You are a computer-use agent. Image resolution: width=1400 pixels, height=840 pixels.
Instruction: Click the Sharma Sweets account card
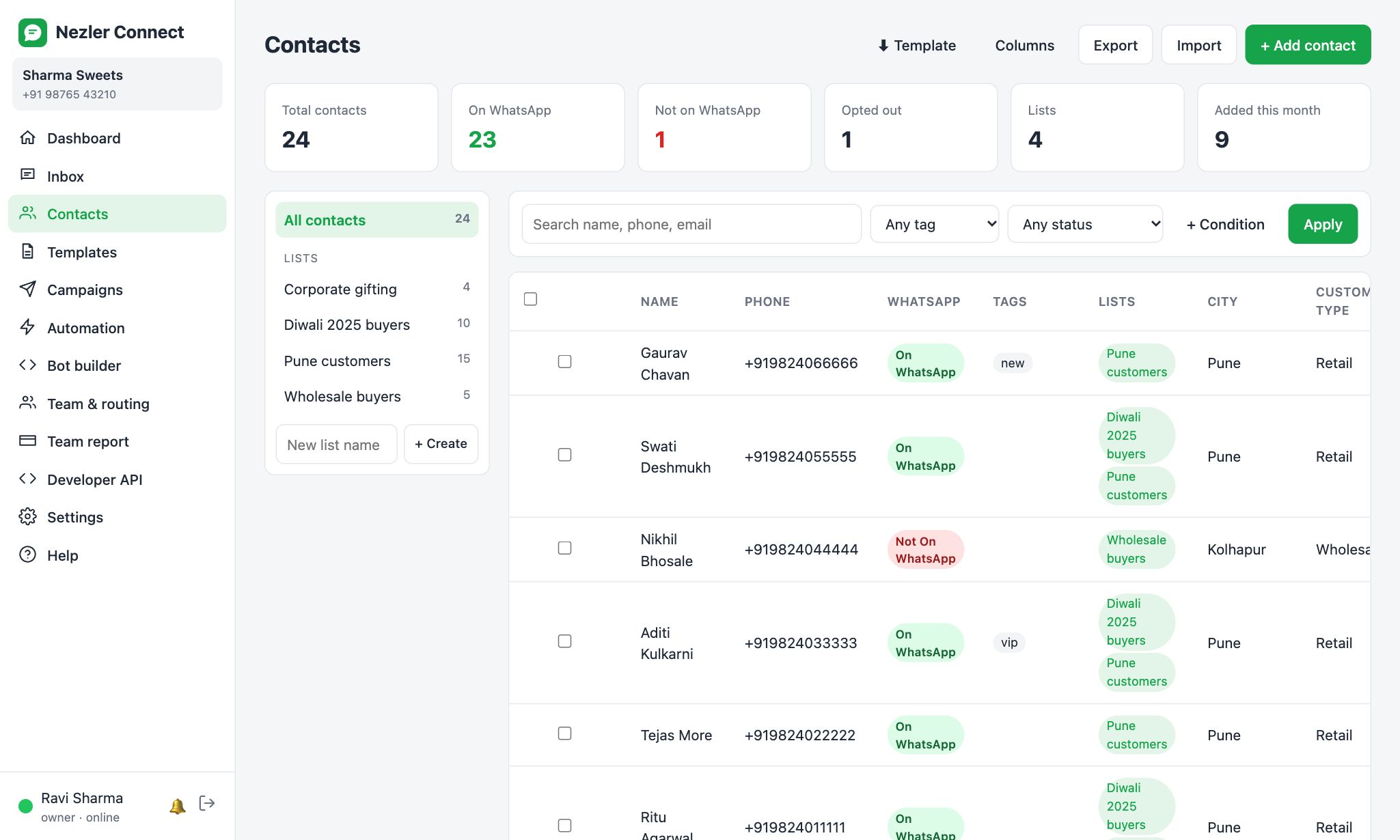pos(117,84)
